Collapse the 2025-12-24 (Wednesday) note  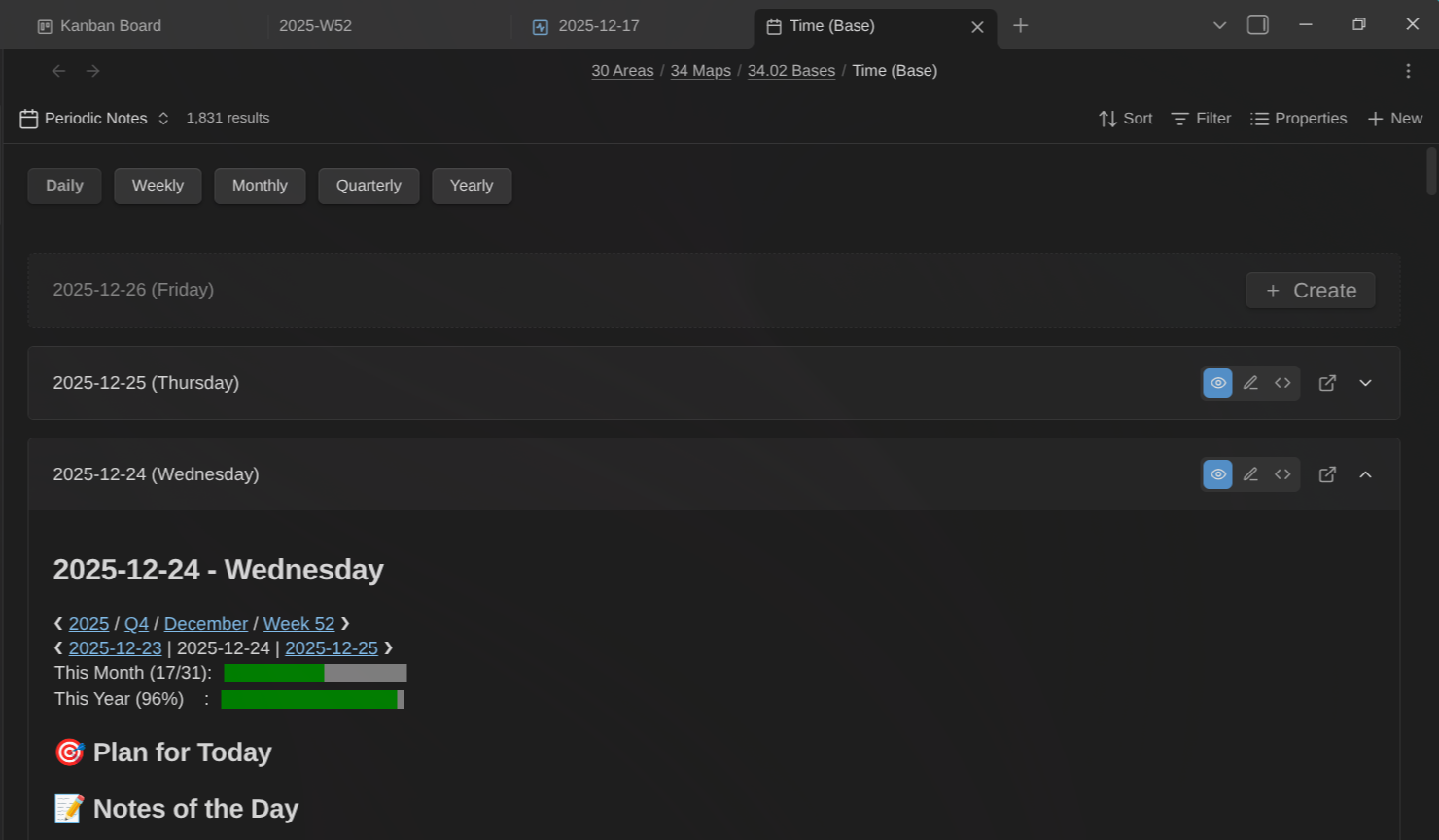(1365, 474)
